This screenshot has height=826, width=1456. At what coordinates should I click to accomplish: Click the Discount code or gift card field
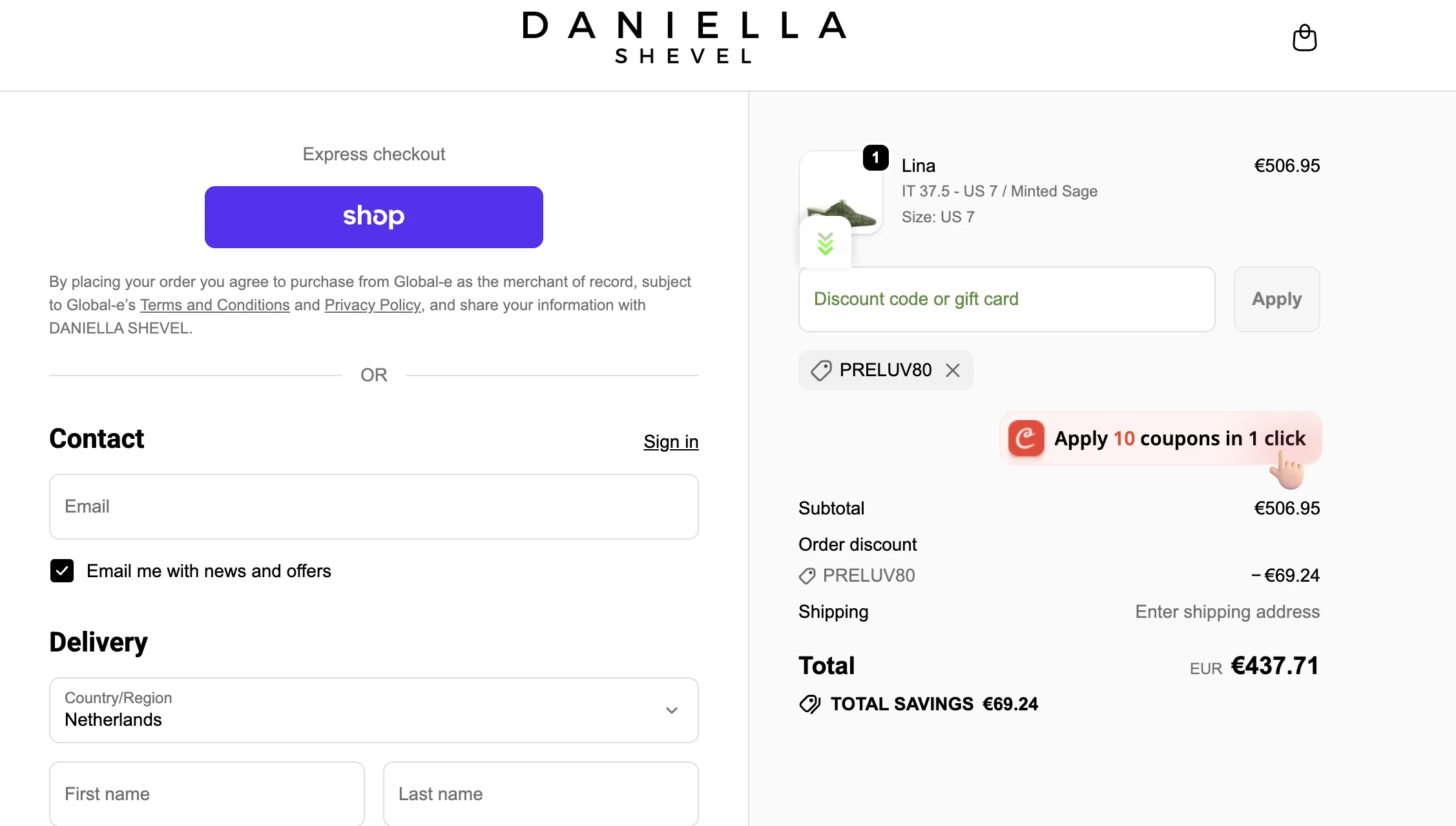[x=1006, y=299]
